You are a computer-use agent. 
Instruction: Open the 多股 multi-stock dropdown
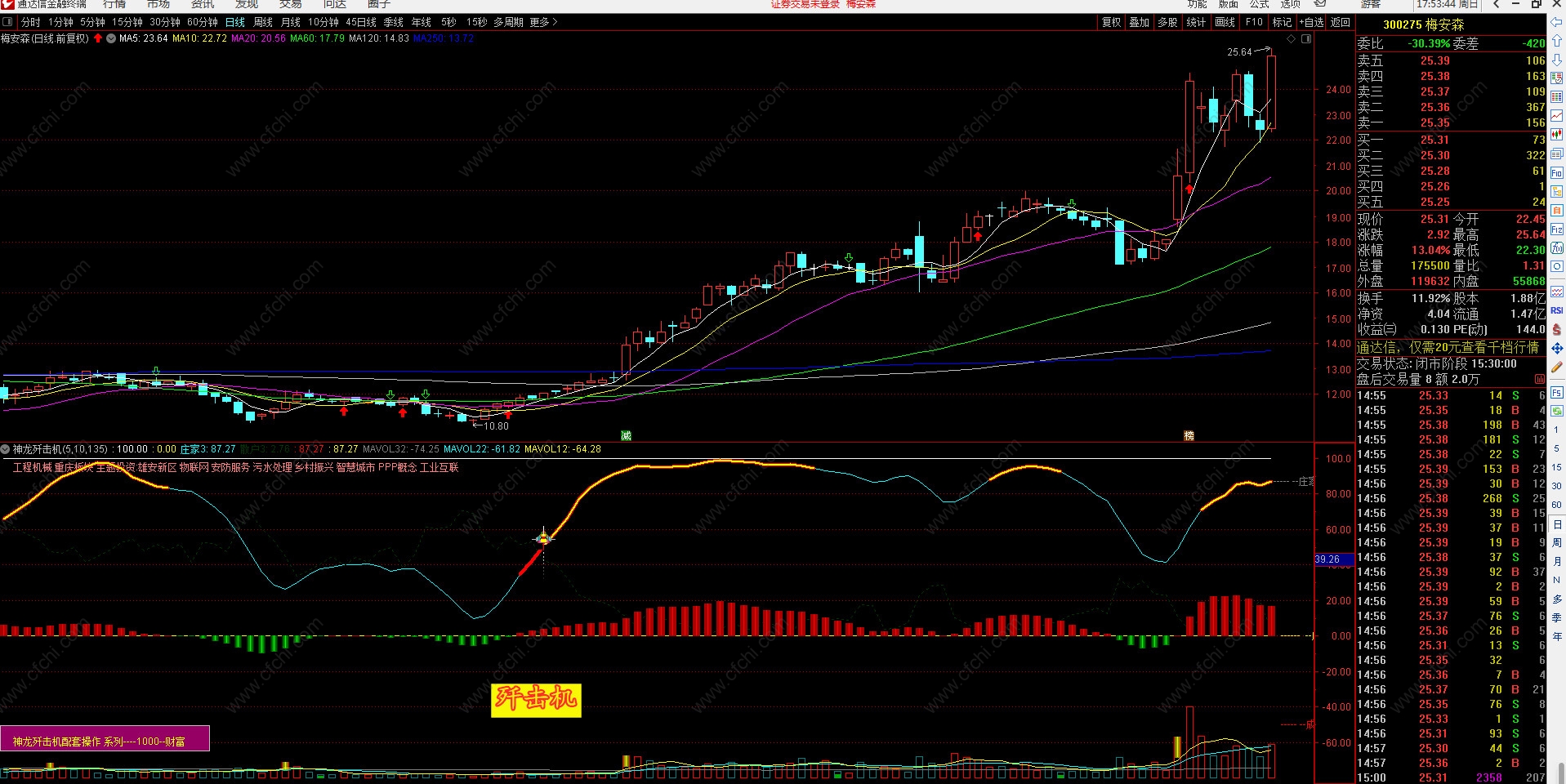1168,22
